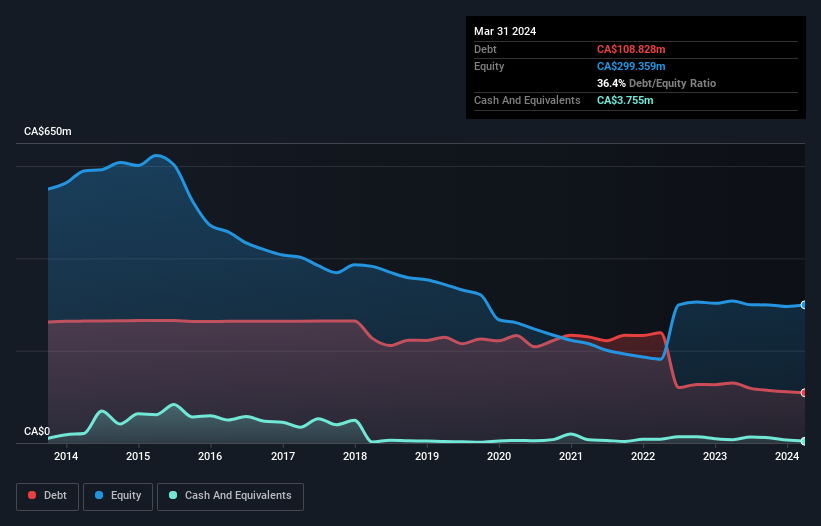Toggle the Equity series legend button
Screen dimensions: 821x526
click(x=118, y=496)
